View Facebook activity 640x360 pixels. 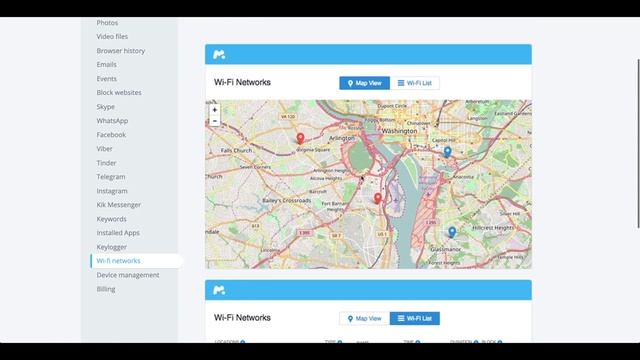click(x=111, y=135)
